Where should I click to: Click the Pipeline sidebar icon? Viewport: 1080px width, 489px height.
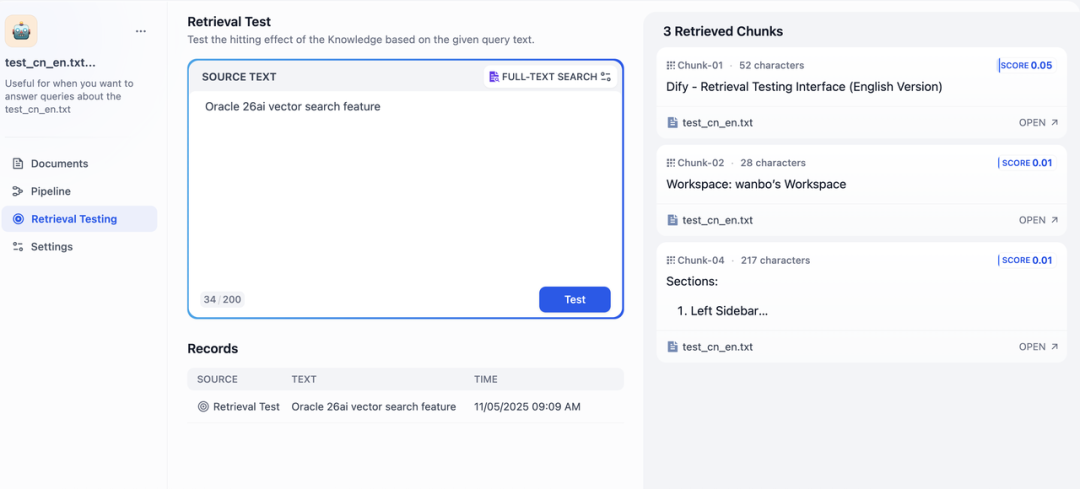18,191
